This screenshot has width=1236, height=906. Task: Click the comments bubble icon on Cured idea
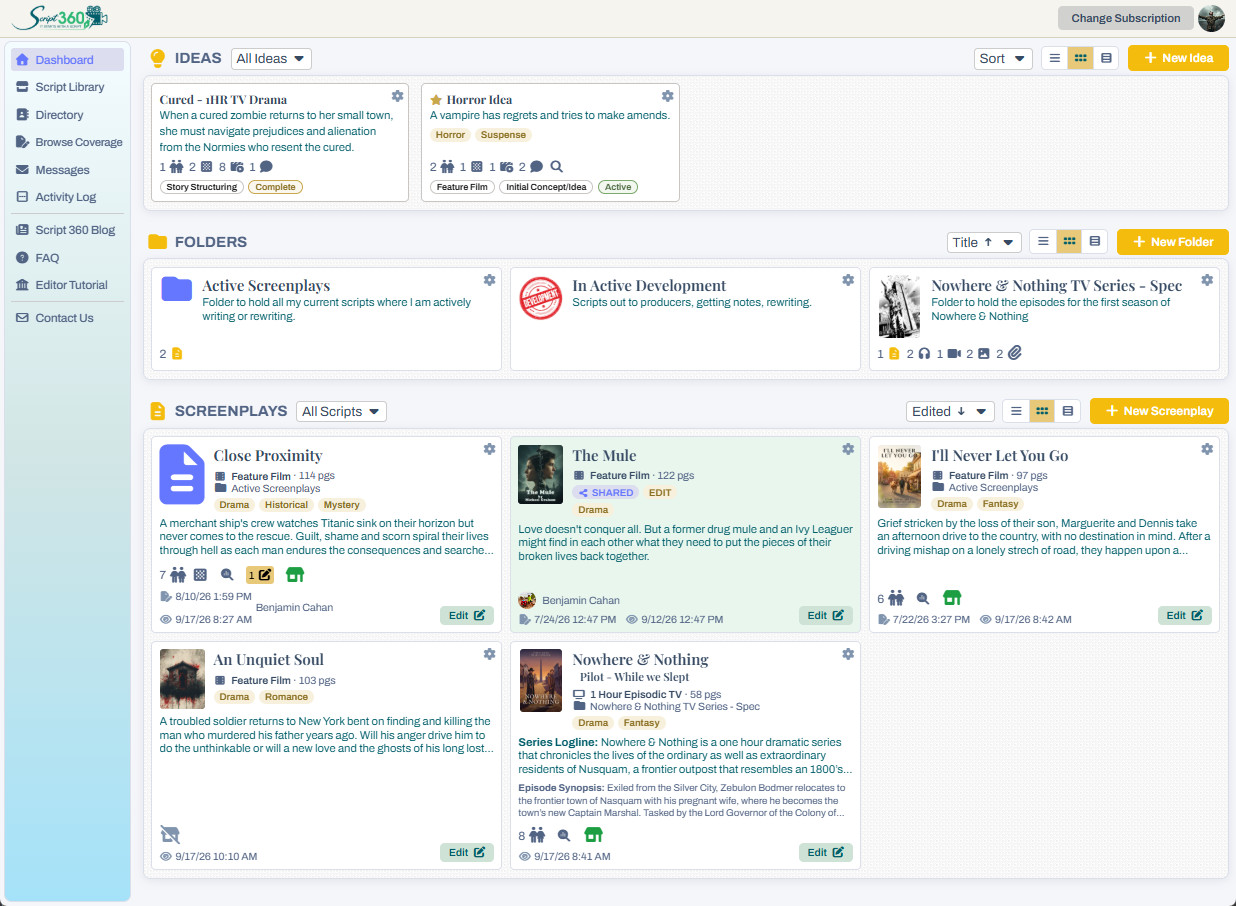266,167
